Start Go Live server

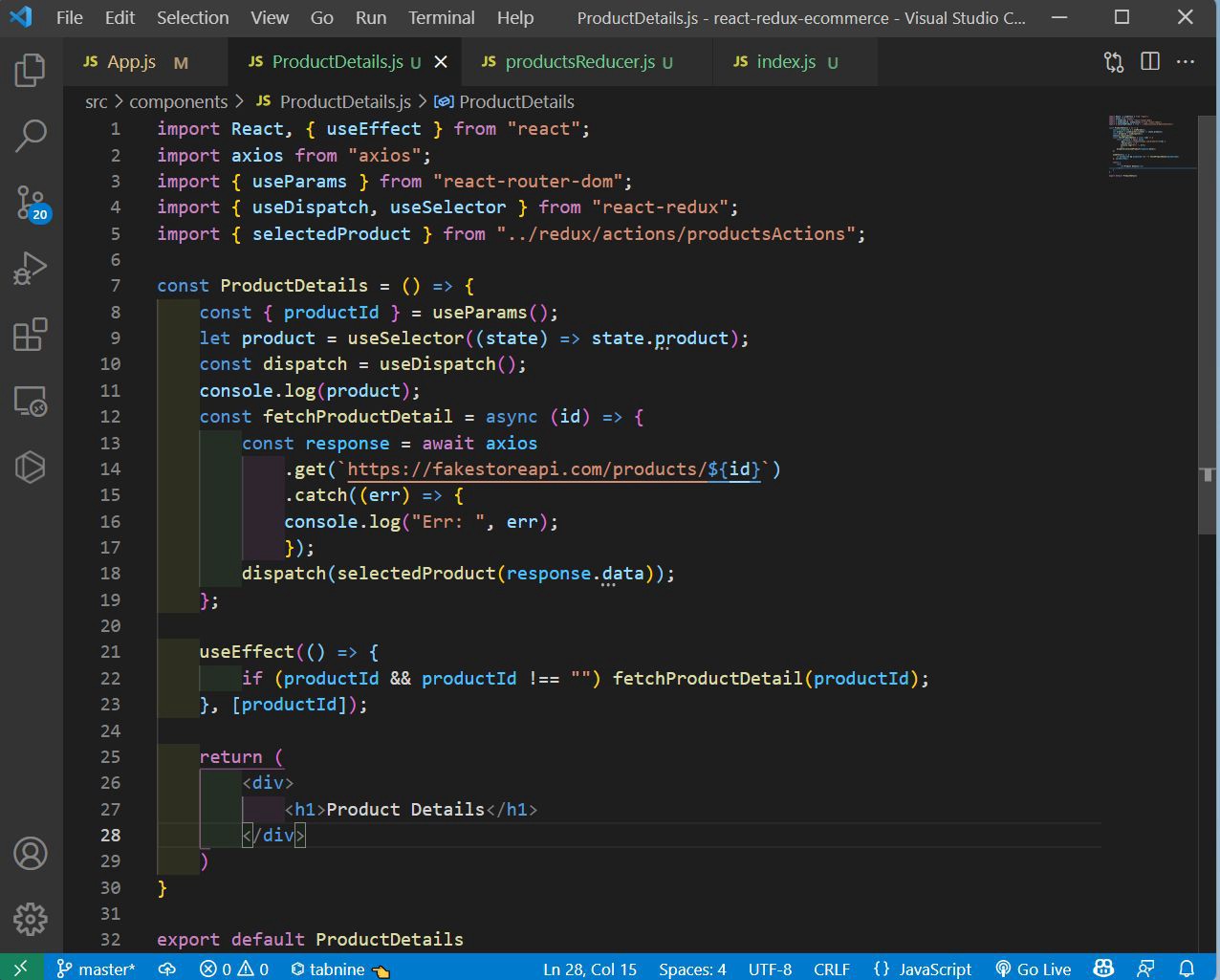point(1033,969)
